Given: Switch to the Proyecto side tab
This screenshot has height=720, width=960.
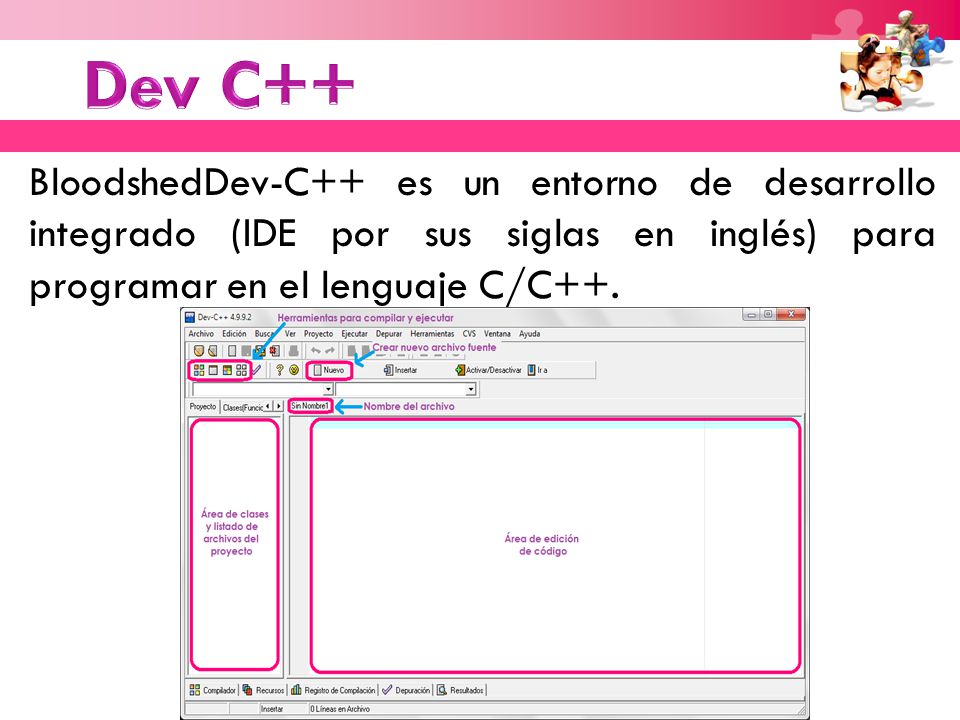Looking at the screenshot, I should click(203, 407).
